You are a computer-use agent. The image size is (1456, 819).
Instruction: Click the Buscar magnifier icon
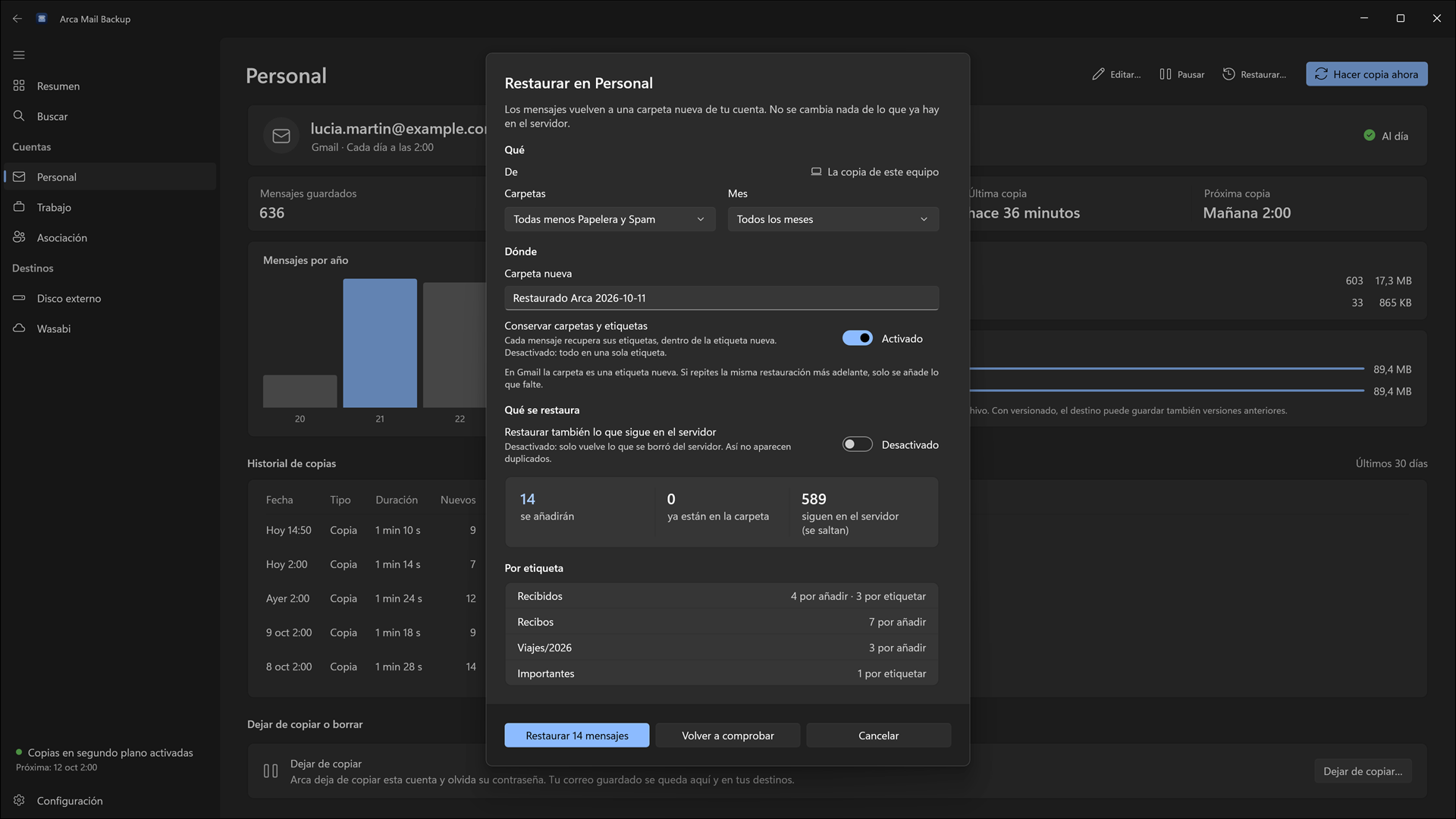click(x=19, y=116)
